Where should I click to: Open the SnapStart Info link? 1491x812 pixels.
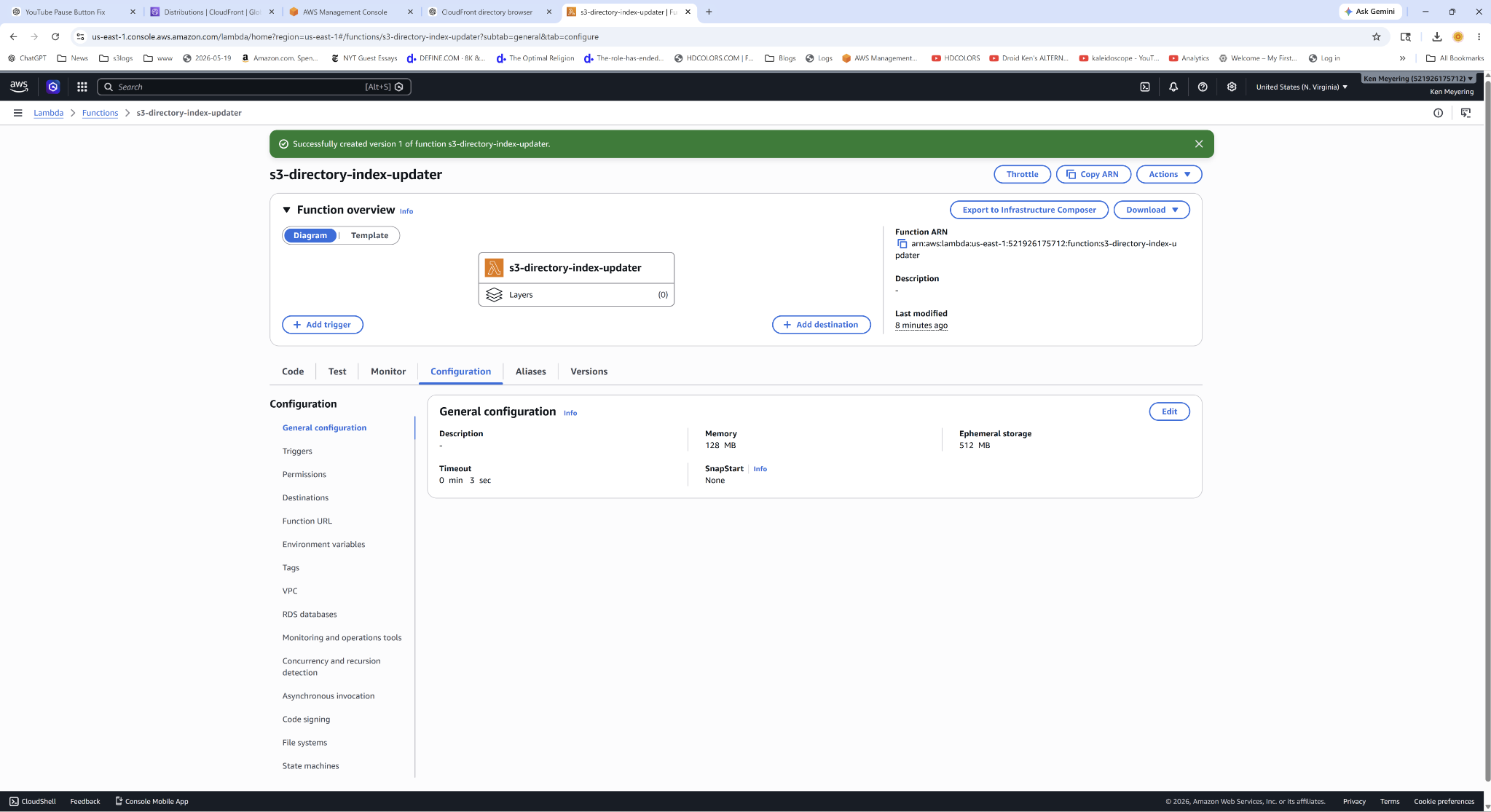coord(760,469)
